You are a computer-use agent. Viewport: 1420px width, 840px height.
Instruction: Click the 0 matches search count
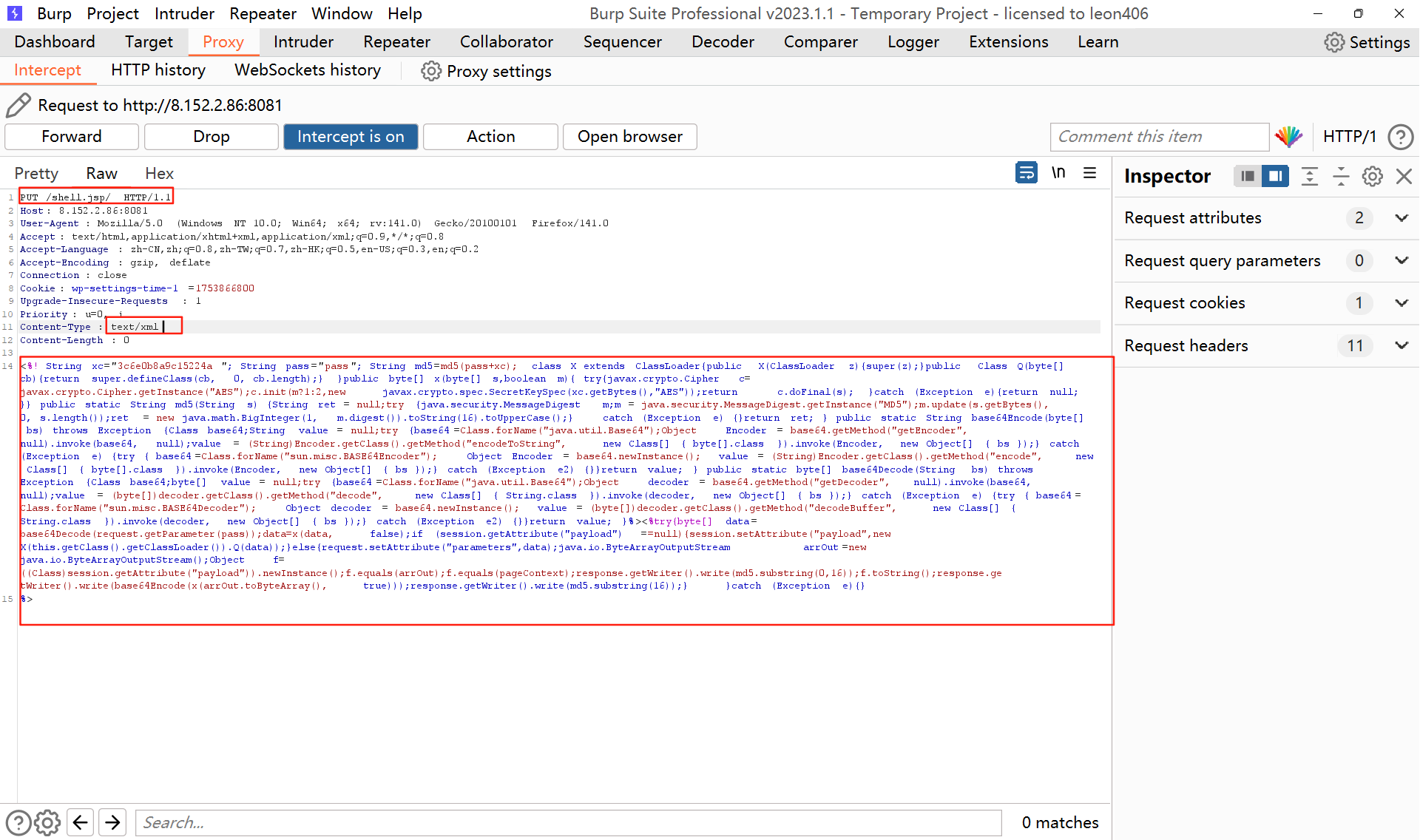[1060, 822]
